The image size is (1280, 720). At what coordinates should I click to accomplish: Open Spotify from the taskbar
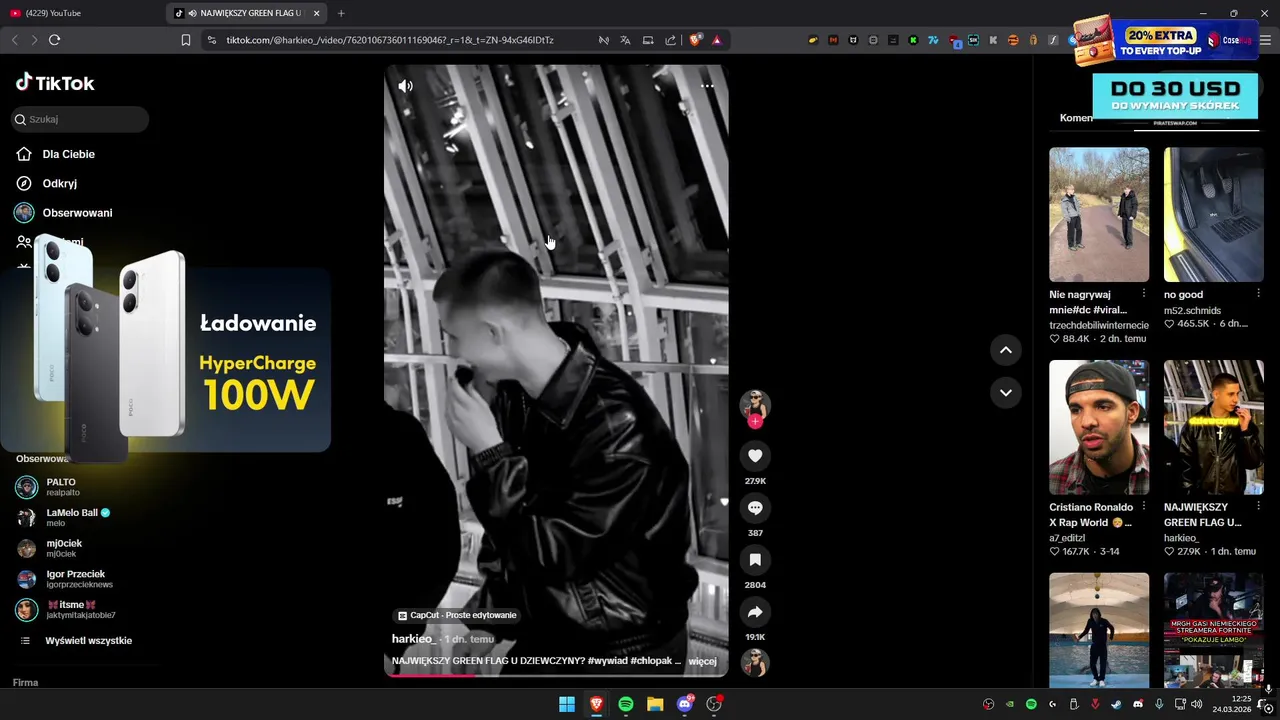[626, 704]
